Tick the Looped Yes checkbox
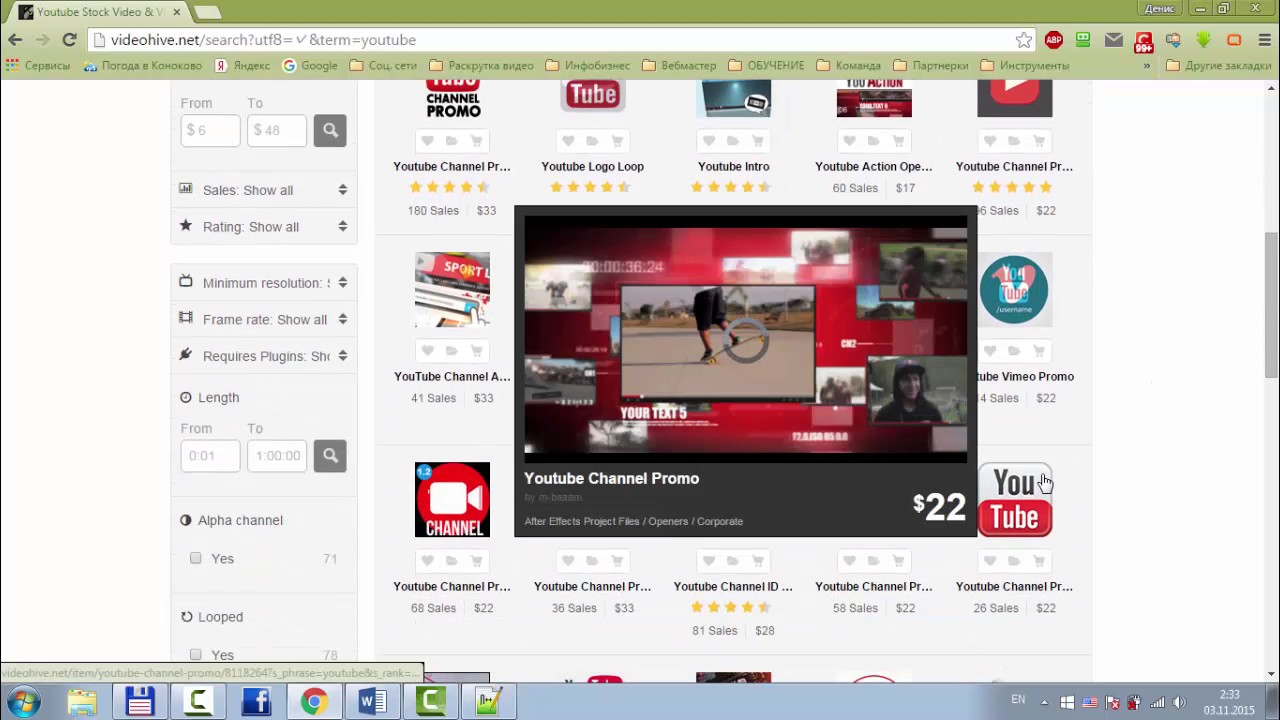Image resolution: width=1280 pixels, height=720 pixels. [x=196, y=655]
